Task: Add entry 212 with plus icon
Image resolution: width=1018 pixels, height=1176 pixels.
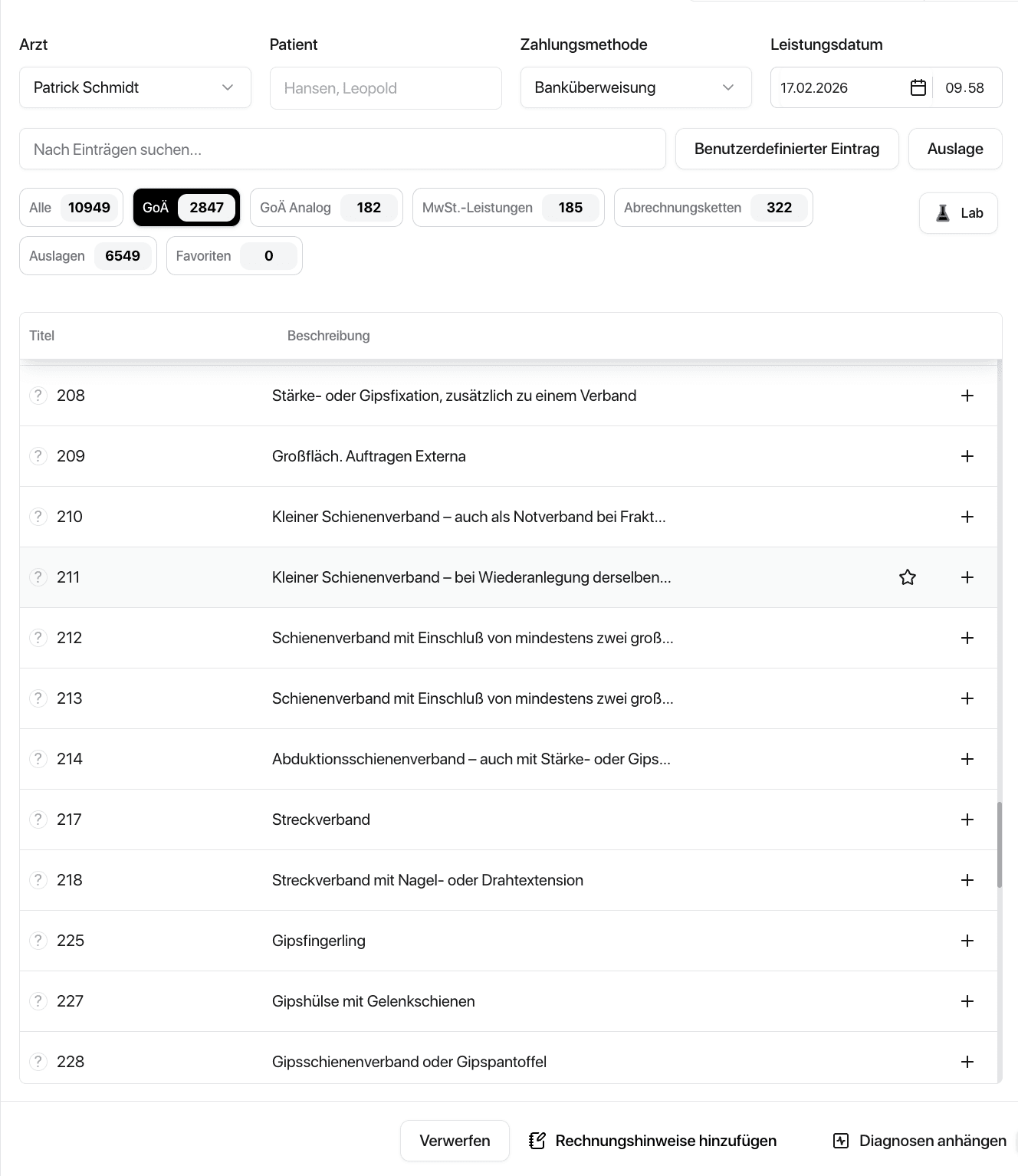Action: pyautogui.click(x=967, y=638)
